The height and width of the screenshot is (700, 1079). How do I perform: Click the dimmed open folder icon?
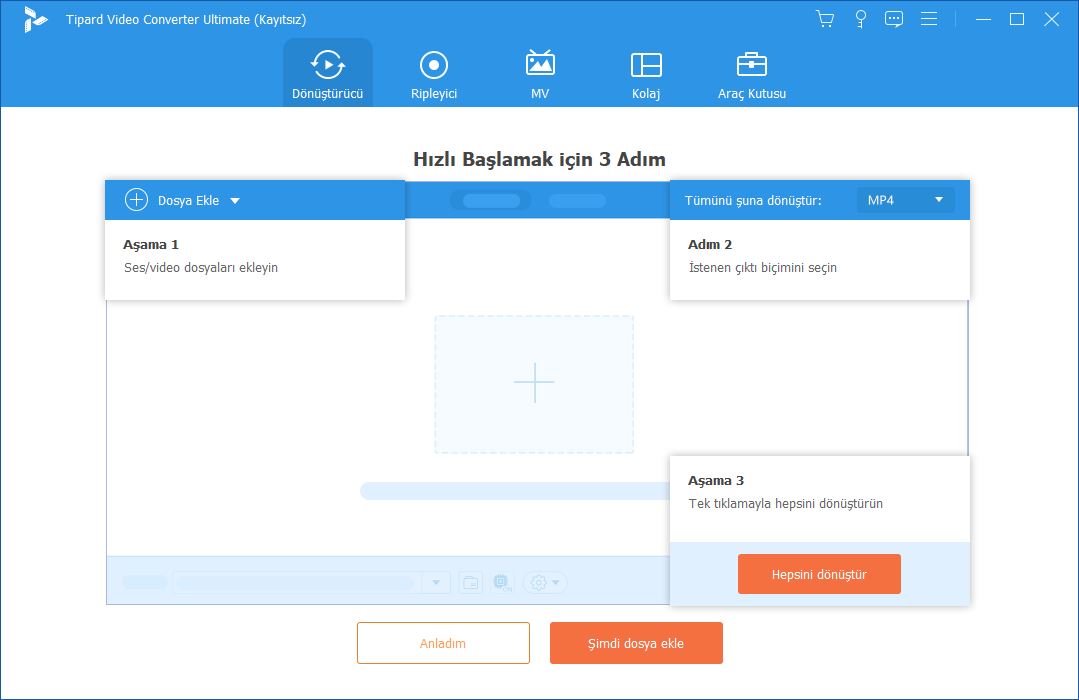pos(471,583)
